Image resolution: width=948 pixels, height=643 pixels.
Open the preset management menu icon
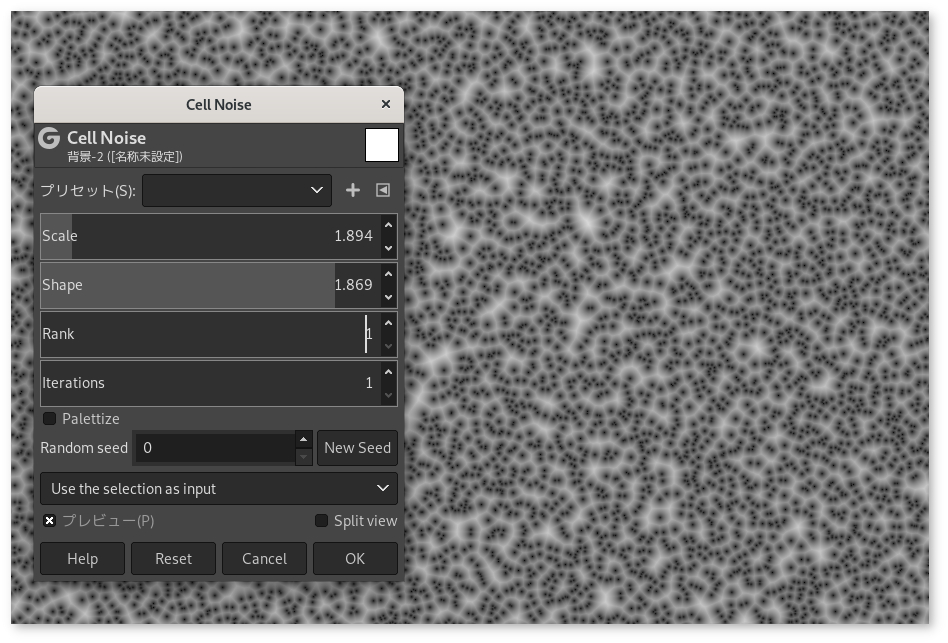383,190
